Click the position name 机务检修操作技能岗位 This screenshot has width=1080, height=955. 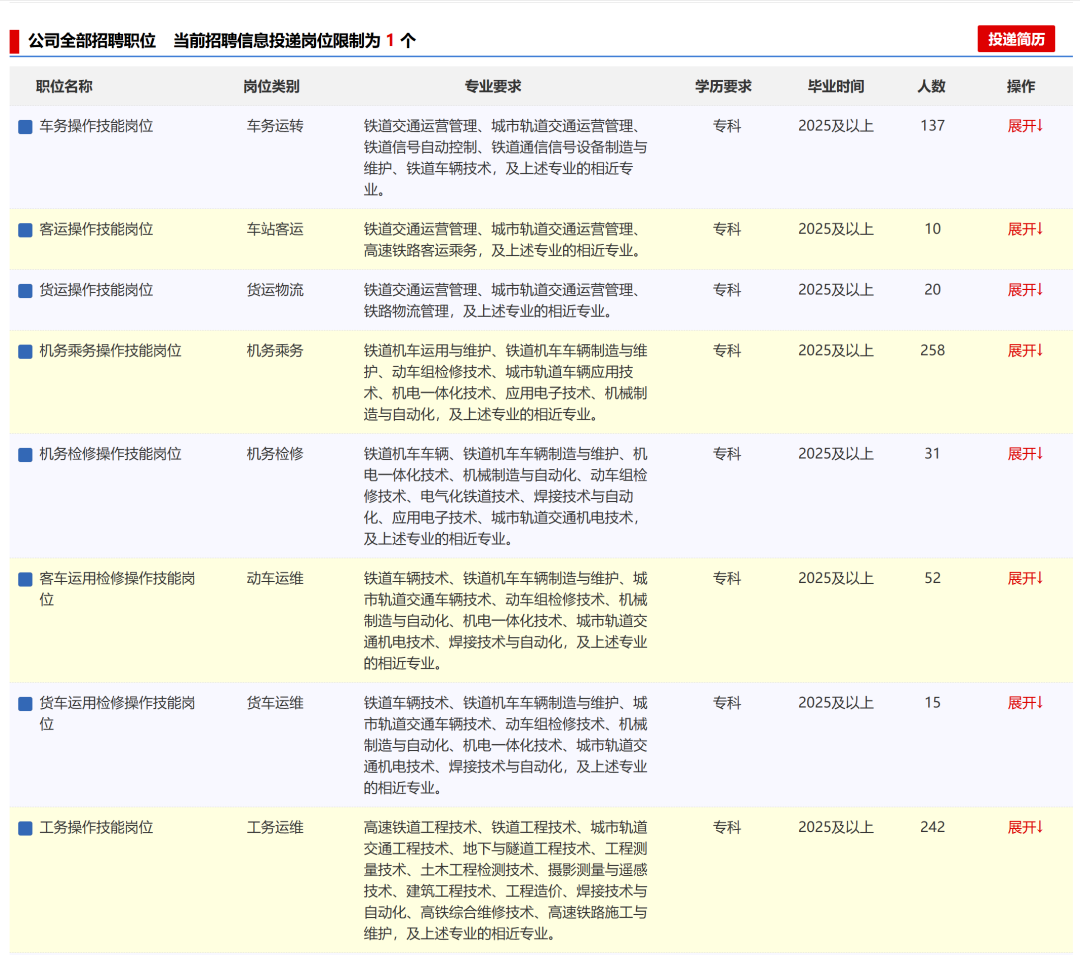(110, 454)
